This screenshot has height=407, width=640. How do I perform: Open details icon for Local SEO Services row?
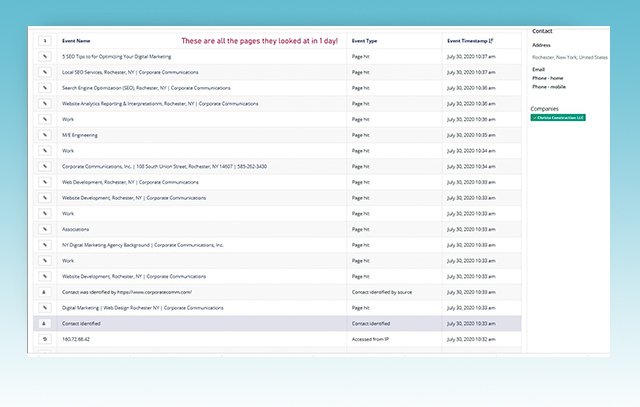point(45,72)
